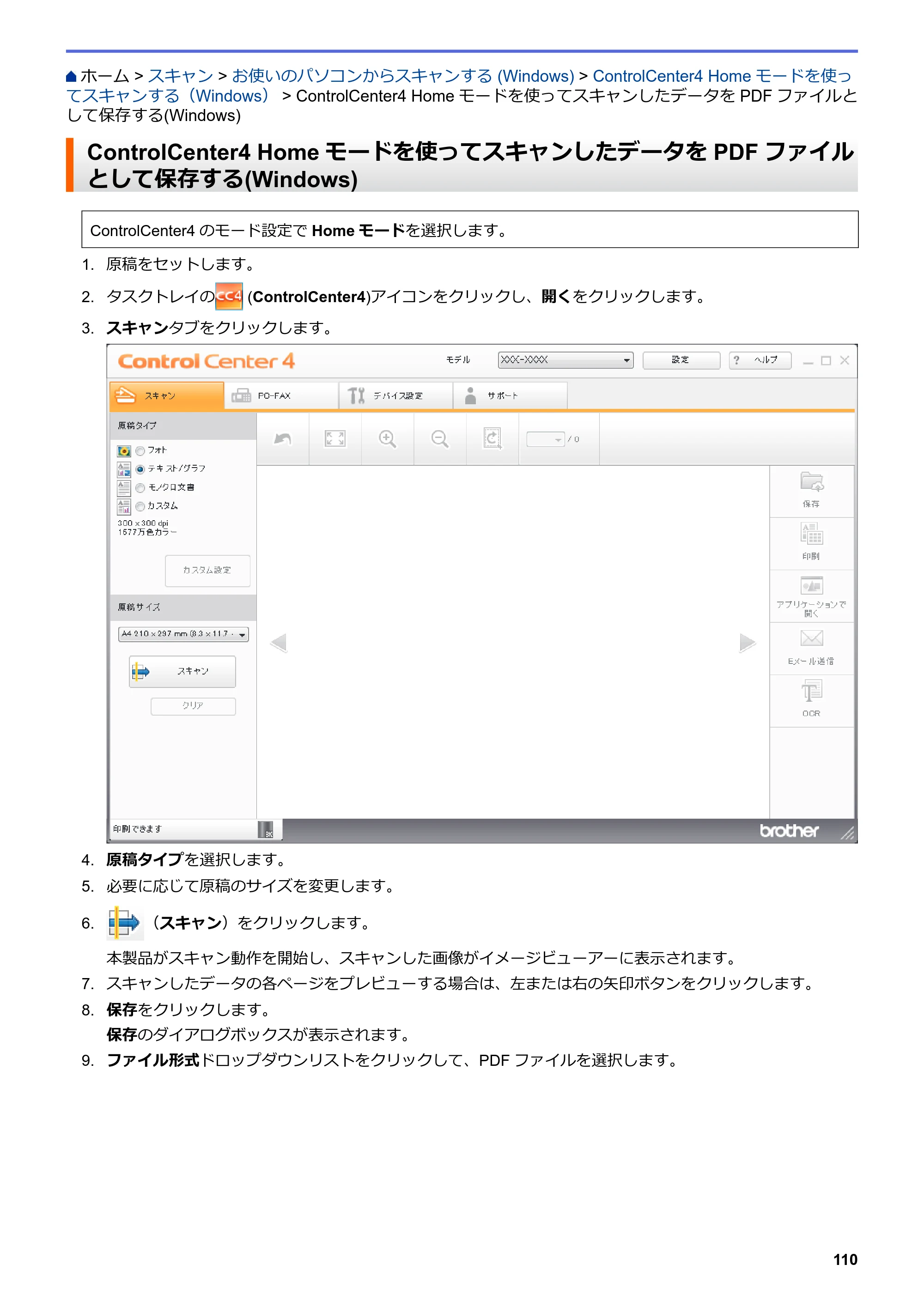Switch to the スキャン tab
The width and height of the screenshot is (924, 1307).
pos(166,395)
